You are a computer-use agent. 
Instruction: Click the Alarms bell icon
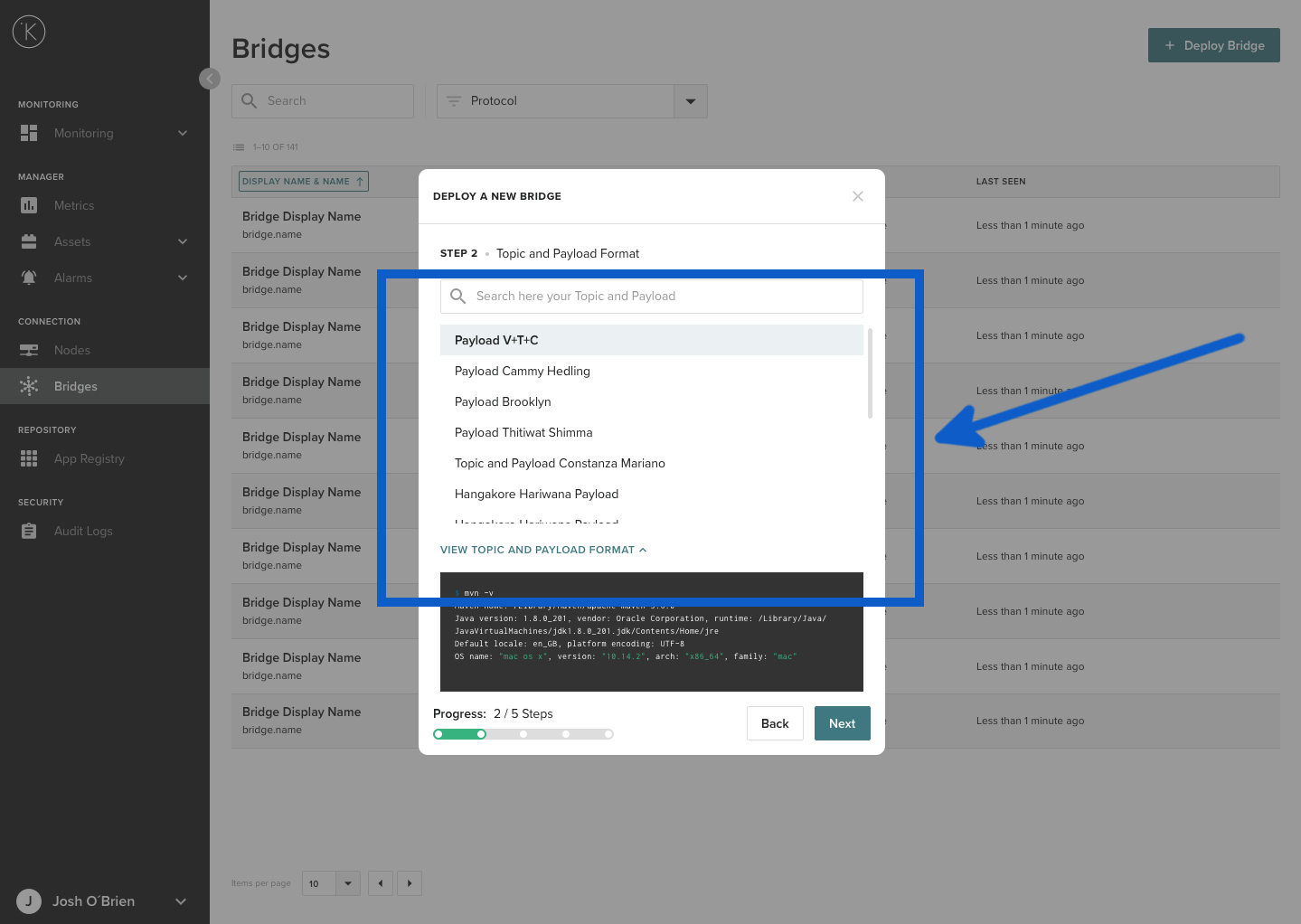[x=29, y=278]
